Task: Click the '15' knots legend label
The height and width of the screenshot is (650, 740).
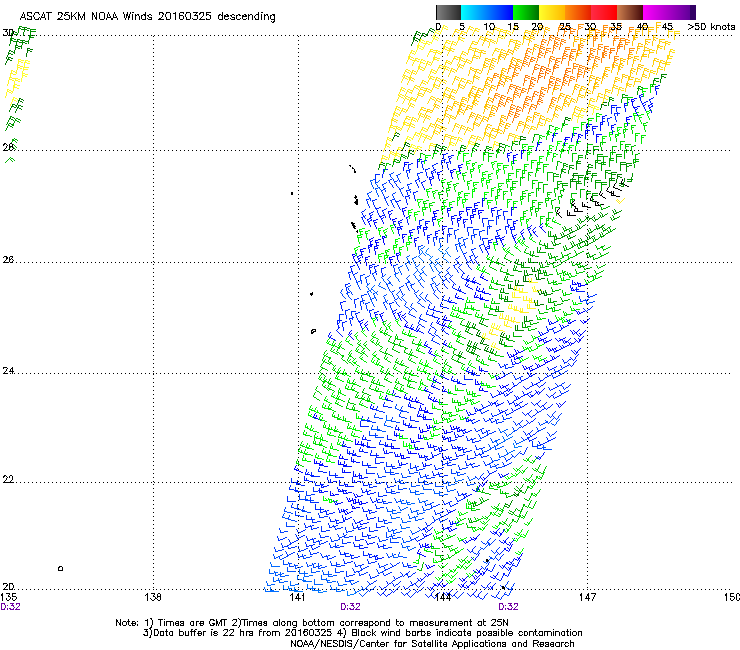Action: pos(513,27)
